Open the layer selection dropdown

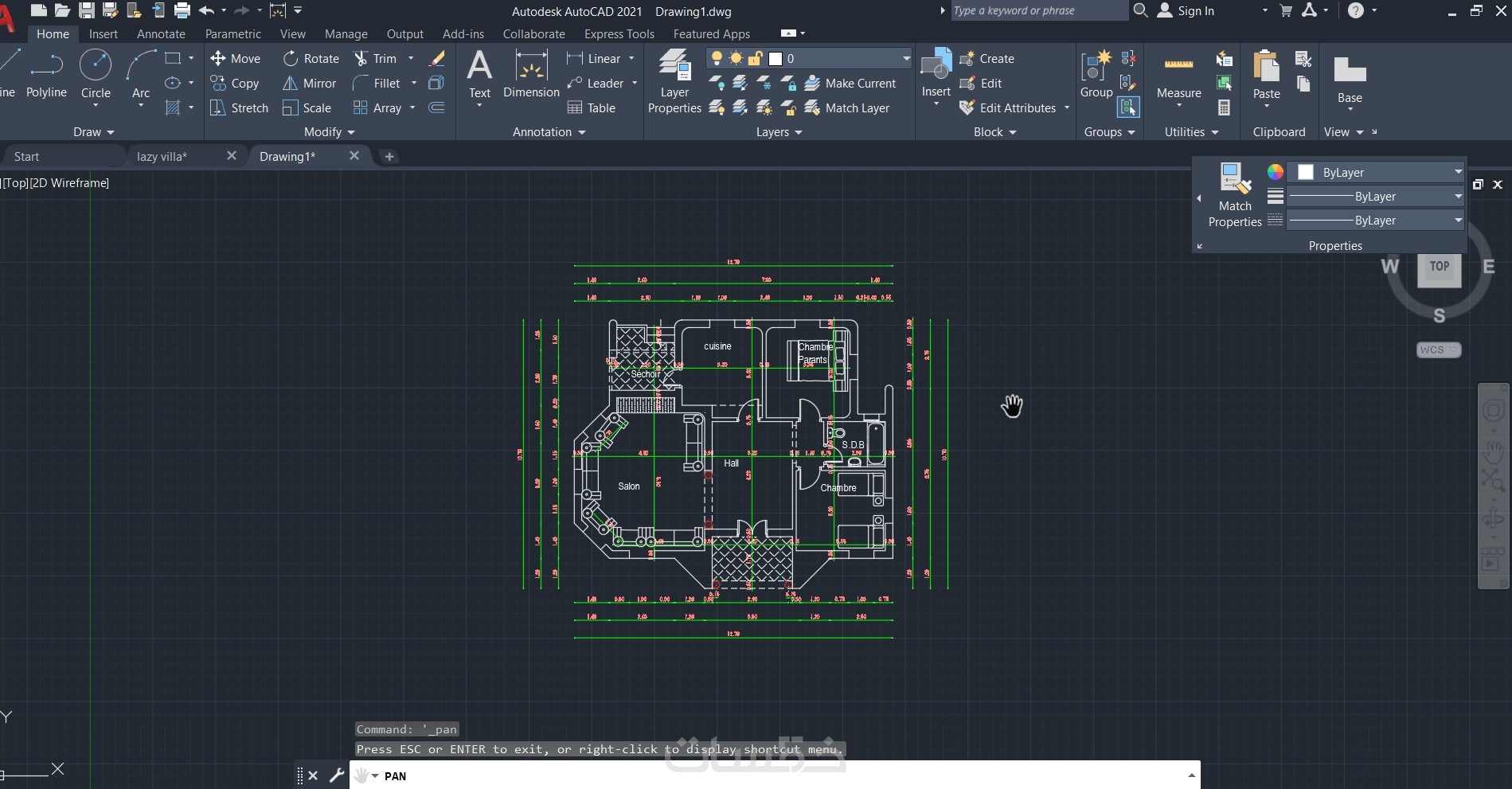click(905, 58)
